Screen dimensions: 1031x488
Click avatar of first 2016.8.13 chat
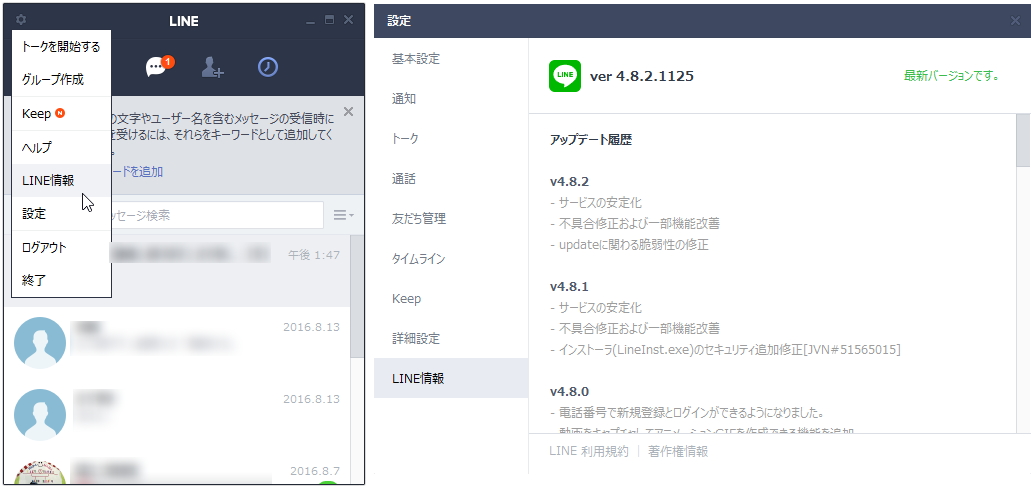(40, 343)
